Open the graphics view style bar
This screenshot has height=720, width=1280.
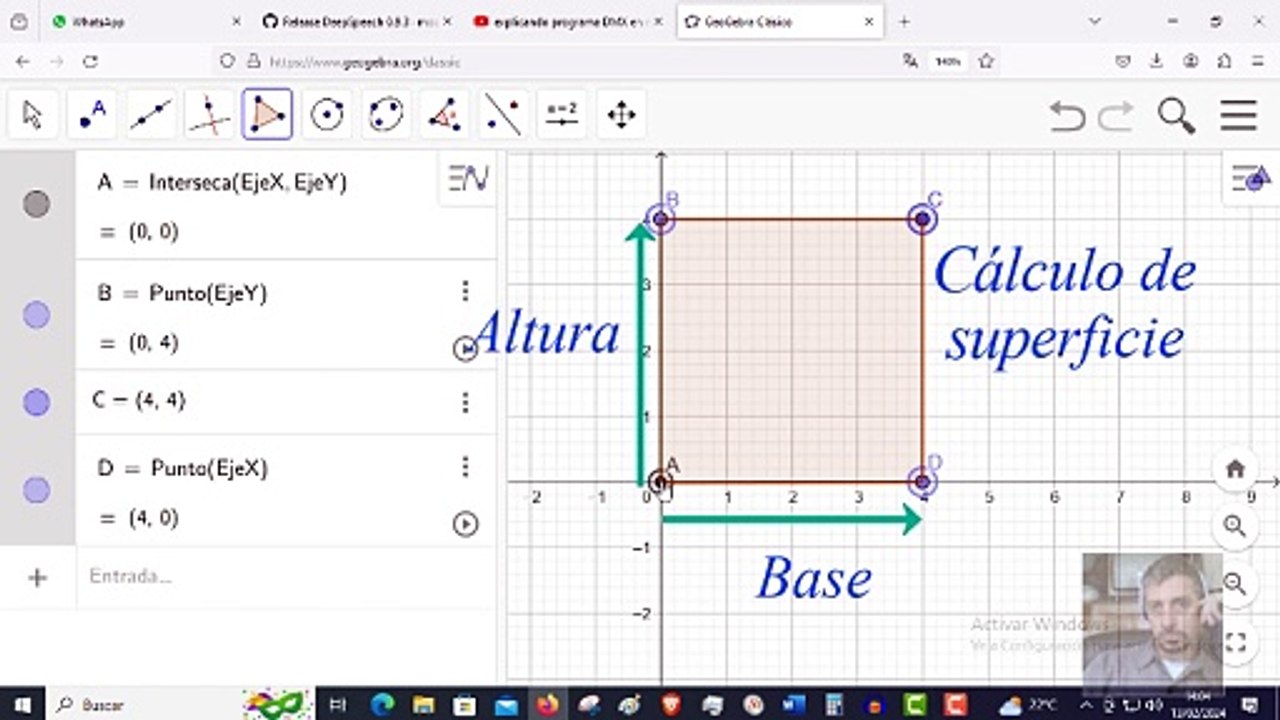click(1251, 179)
